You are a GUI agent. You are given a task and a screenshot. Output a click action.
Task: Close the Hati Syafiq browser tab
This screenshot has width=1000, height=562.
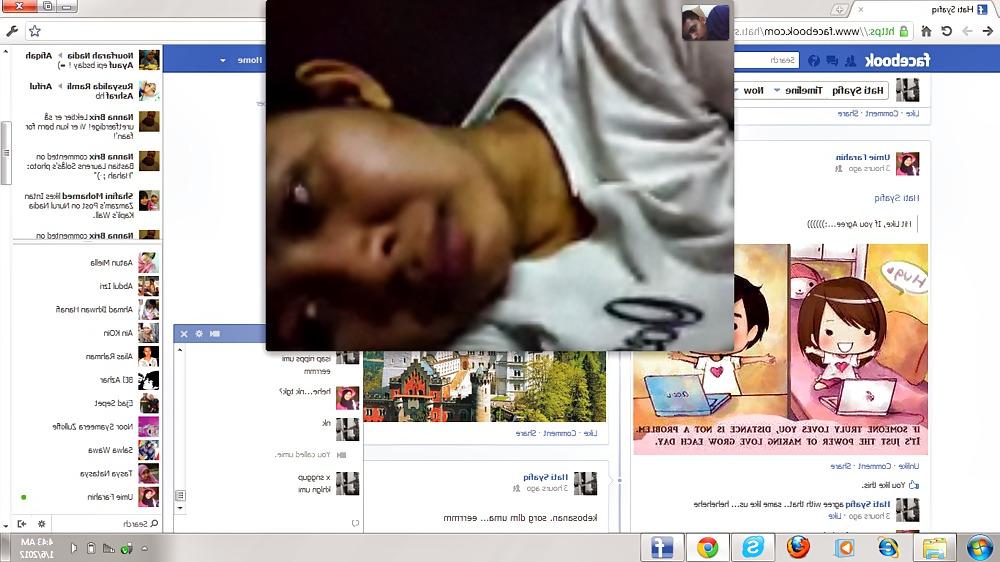click(x=860, y=9)
